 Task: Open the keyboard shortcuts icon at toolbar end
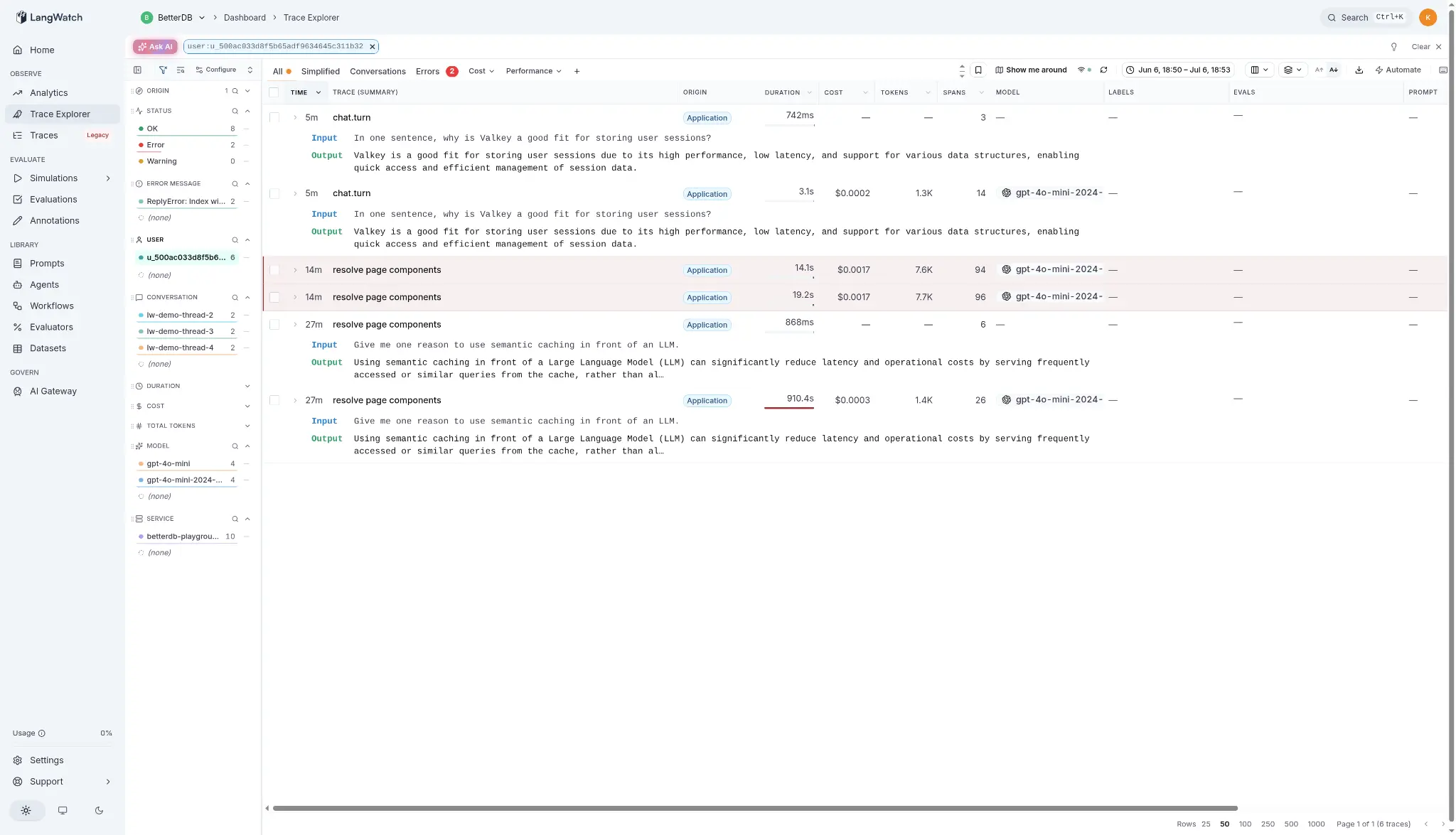1442,70
